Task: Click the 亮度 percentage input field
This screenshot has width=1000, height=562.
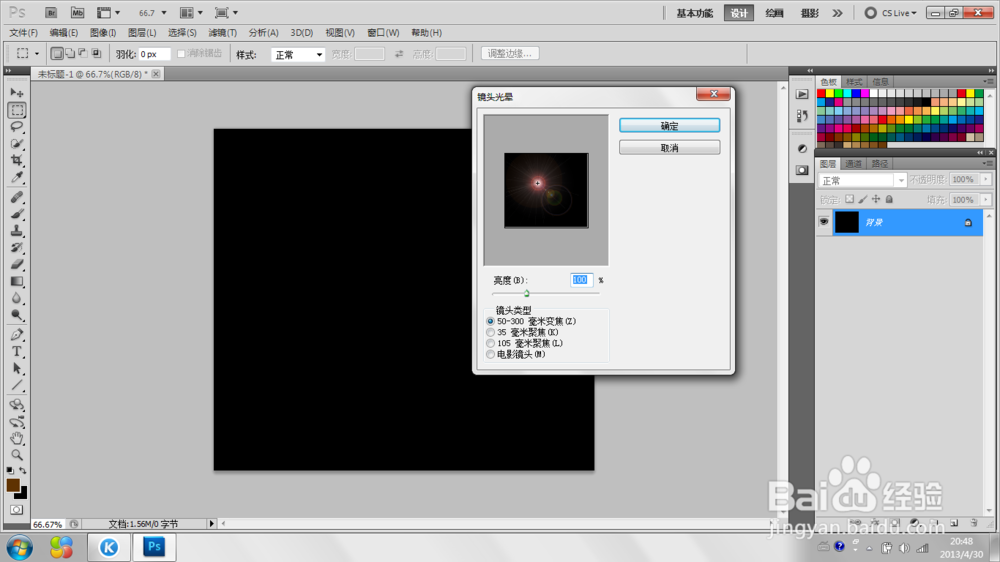Action: coord(581,280)
